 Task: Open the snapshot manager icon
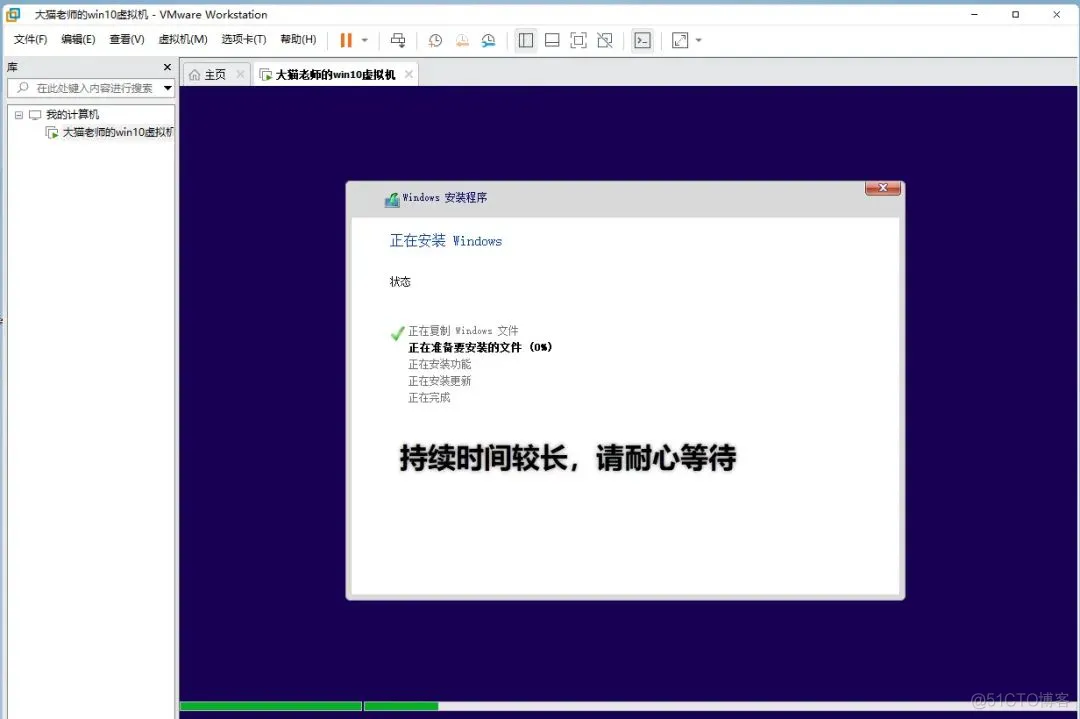pyautogui.click(x=488, y=41)
